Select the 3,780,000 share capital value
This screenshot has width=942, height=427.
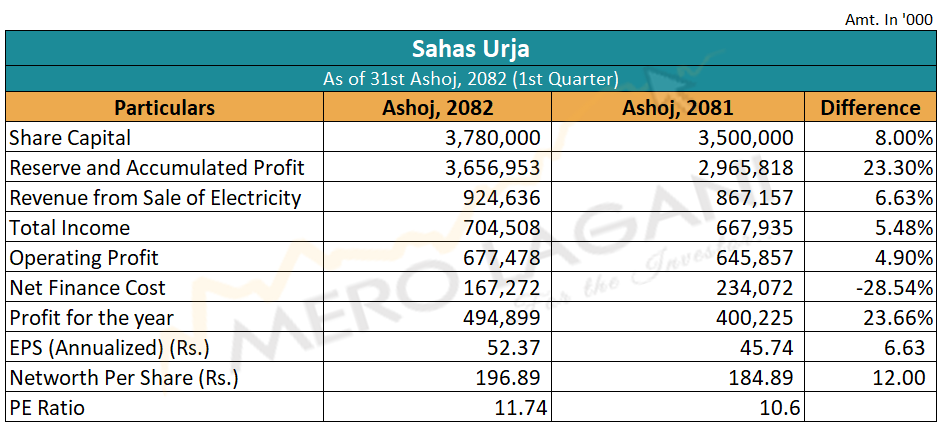tap(494, 138)
